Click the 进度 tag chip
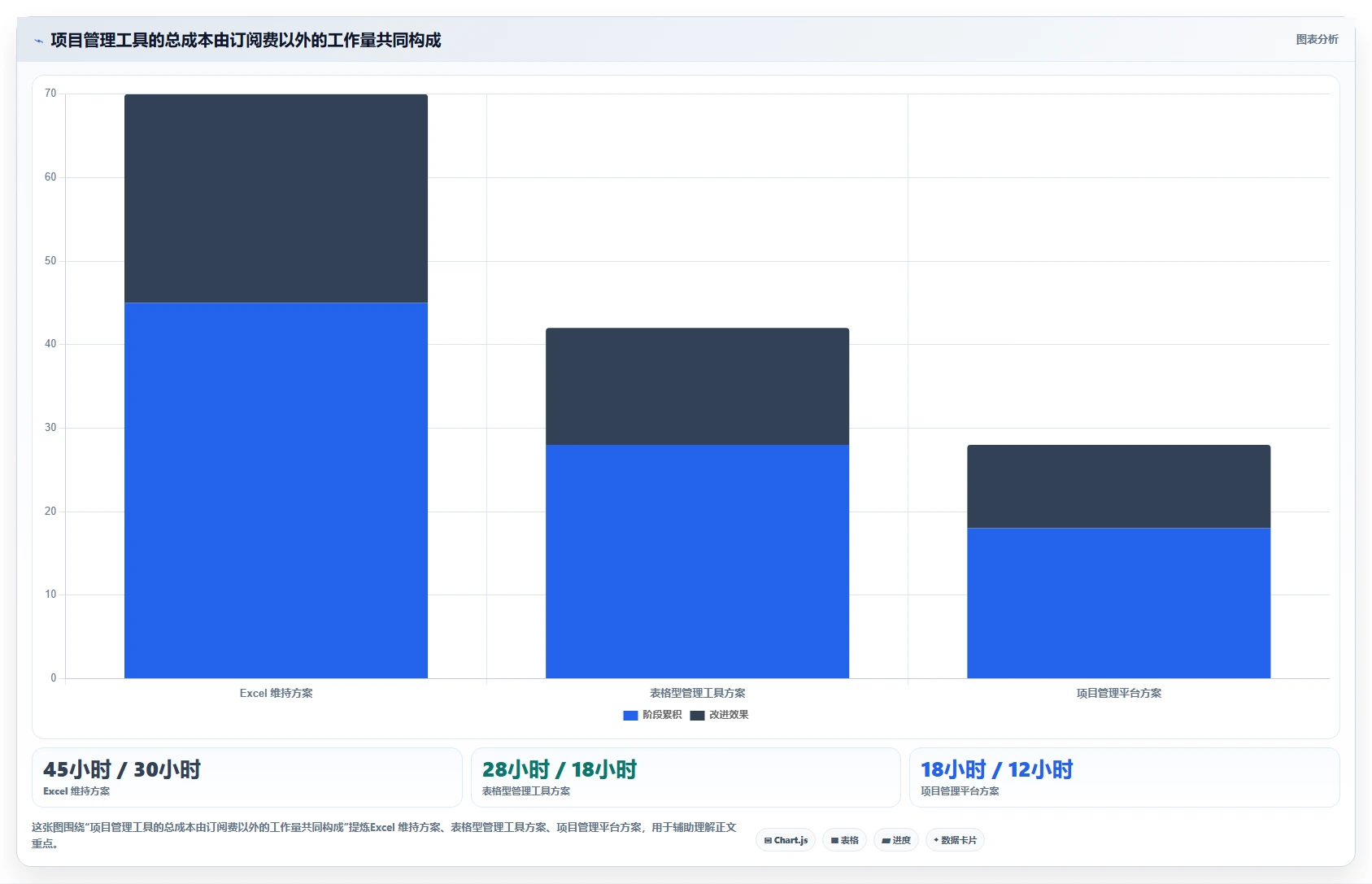The image size is (1372, 884). pyautogui.click(x=896, y=840)
